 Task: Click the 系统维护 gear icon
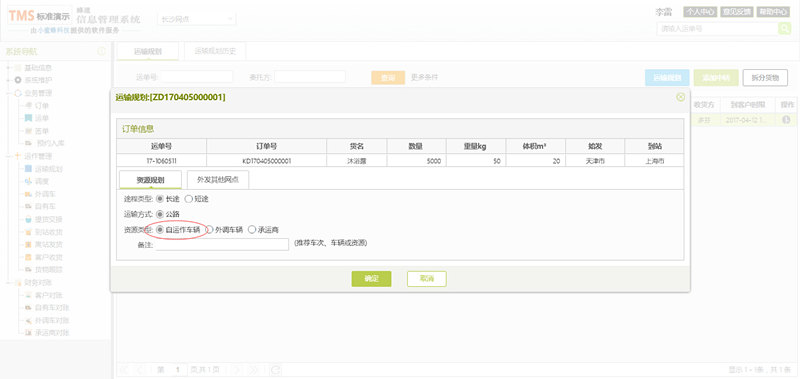click(18, 80)
